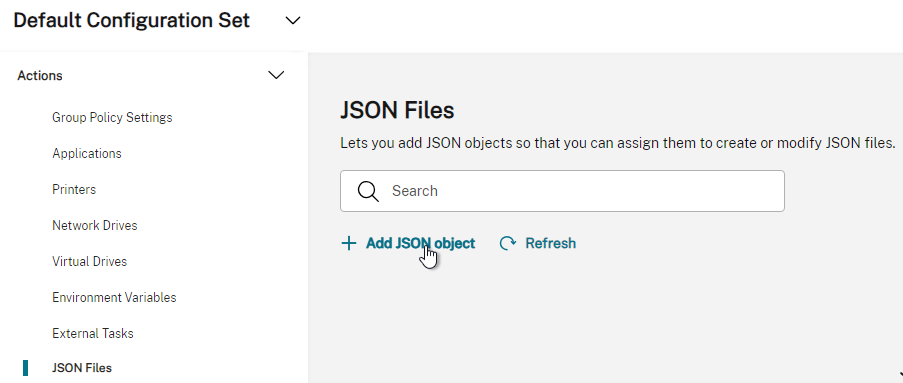Open Group Policy Settings in sidebar
Image resolution: width=903 pixels, height=383 pixels.
pos(112,117)
